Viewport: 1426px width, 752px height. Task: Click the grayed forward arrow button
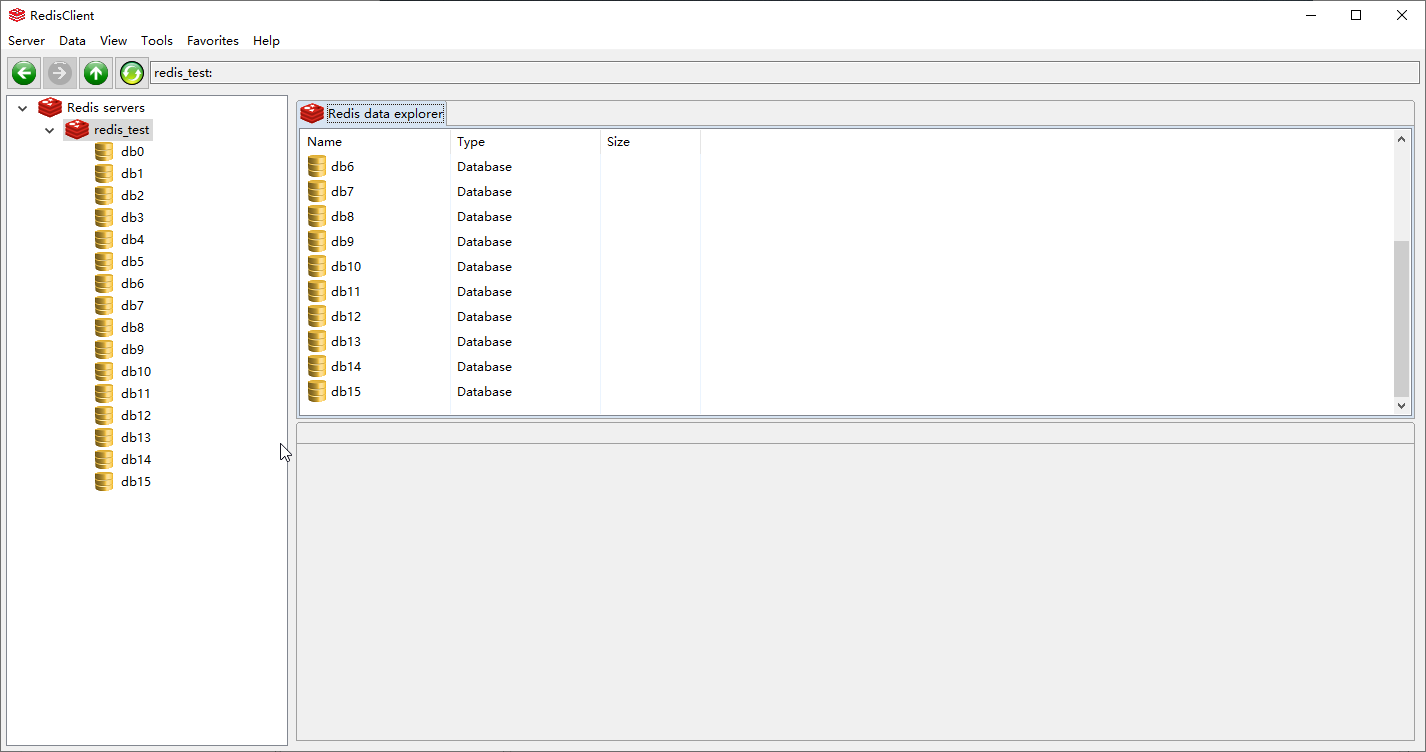click(x=60, y=73)
